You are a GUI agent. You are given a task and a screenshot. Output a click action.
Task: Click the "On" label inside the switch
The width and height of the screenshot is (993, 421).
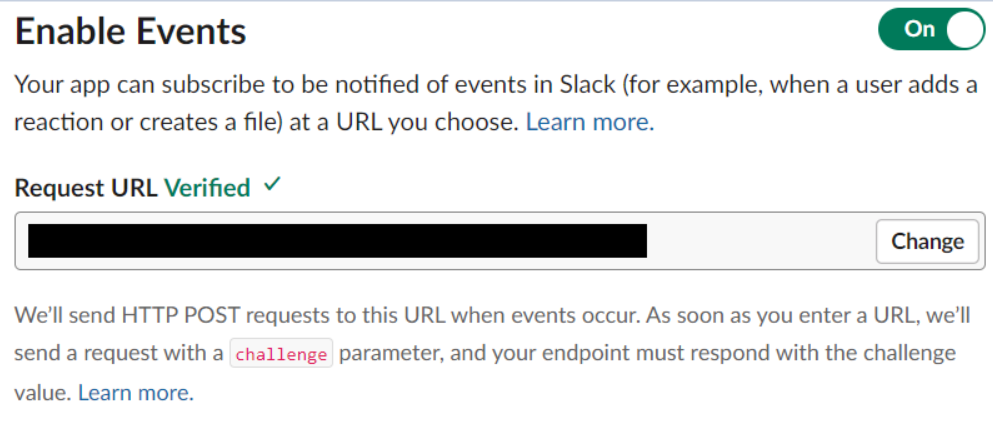point(918,29)
